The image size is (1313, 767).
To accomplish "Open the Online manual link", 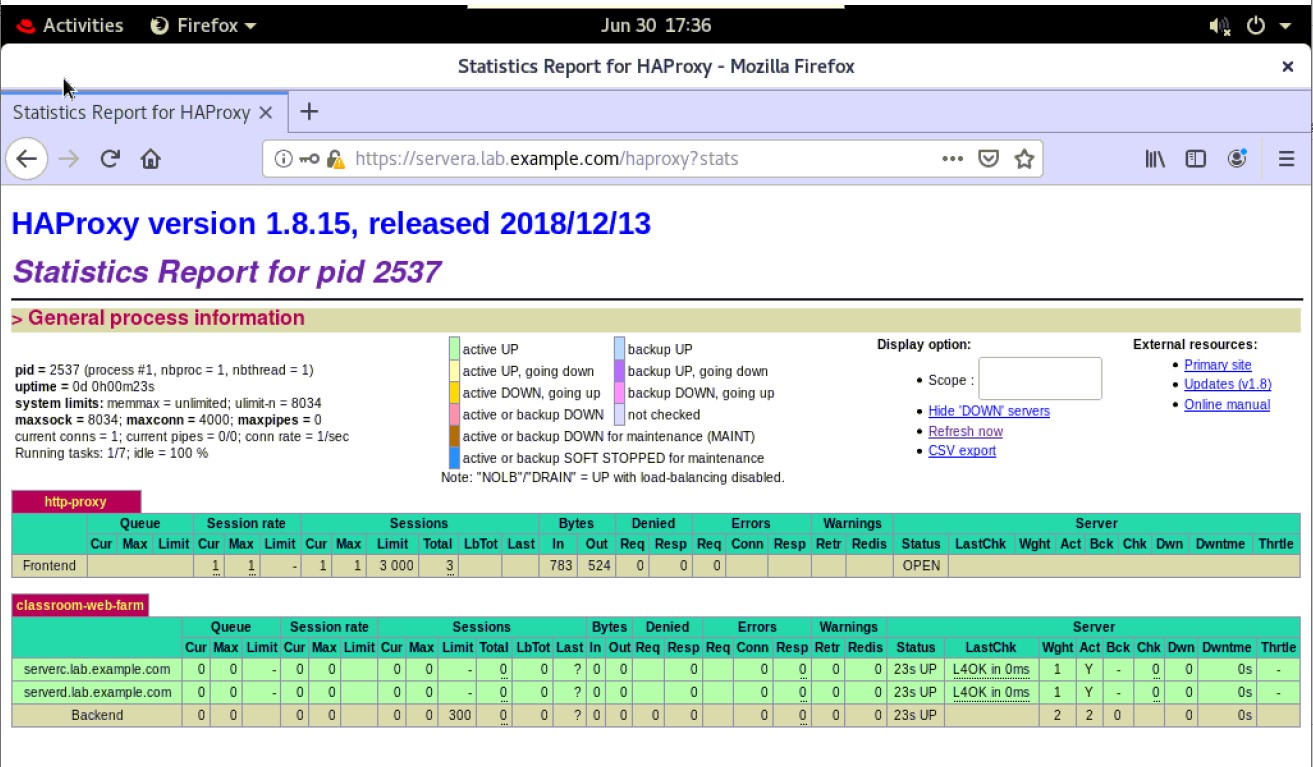I will [x=1227, y=404].
